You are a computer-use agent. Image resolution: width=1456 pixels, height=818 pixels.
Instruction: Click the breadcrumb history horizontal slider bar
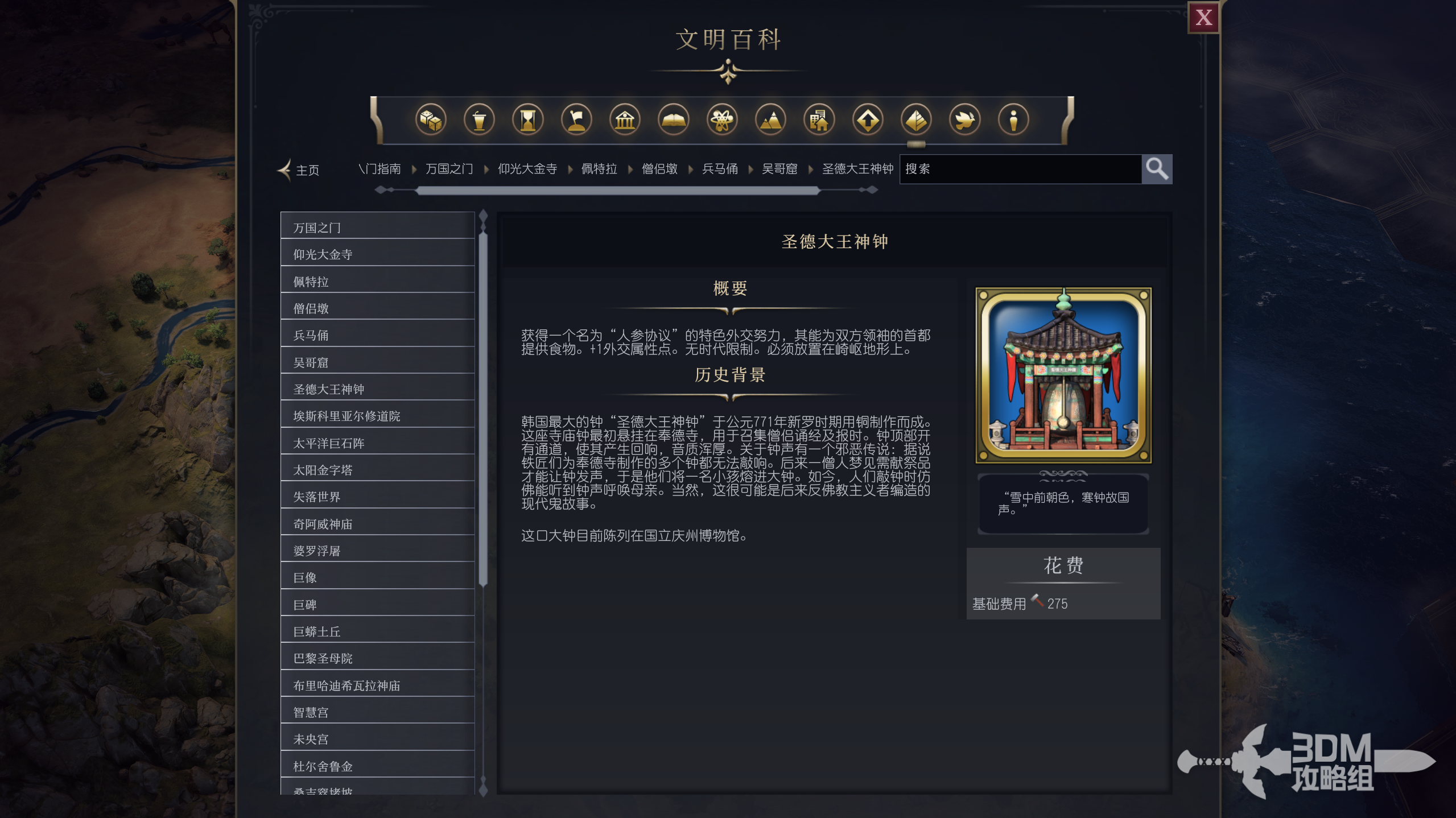point(617,191)
